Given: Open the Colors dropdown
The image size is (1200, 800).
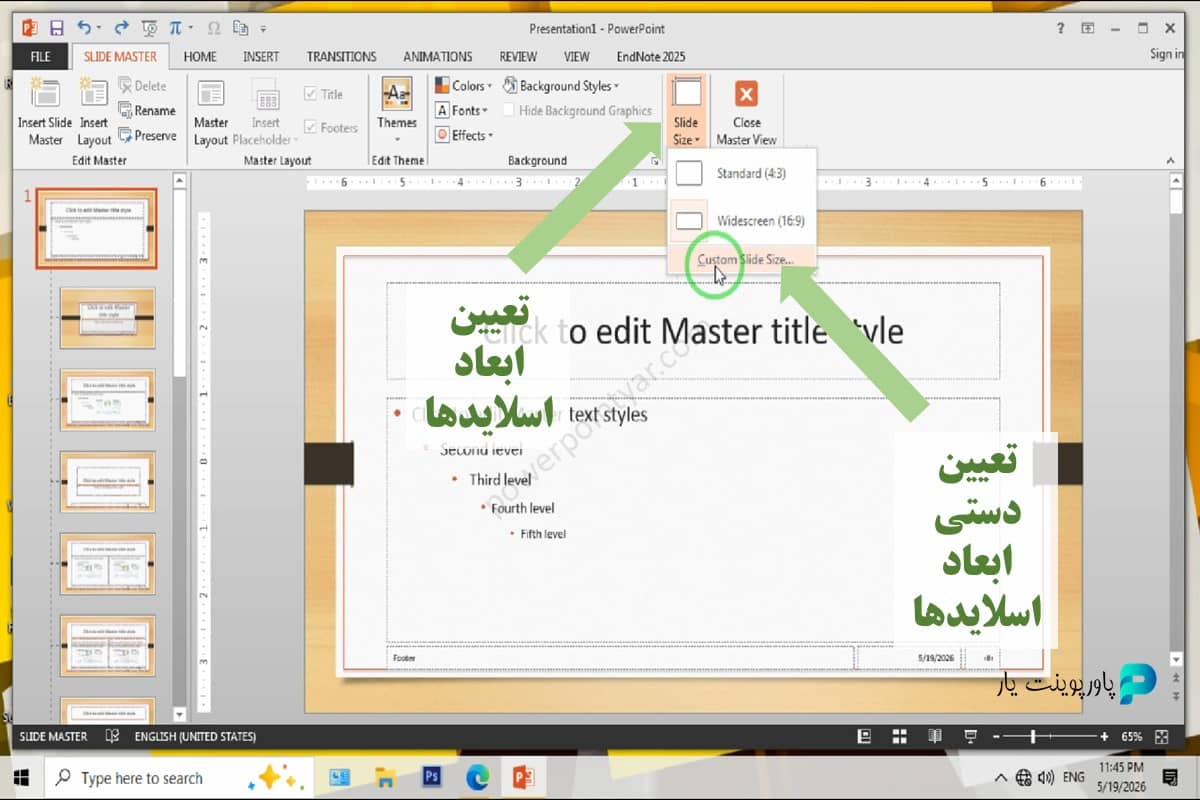Looking at the screenshot, I should 464,86.
